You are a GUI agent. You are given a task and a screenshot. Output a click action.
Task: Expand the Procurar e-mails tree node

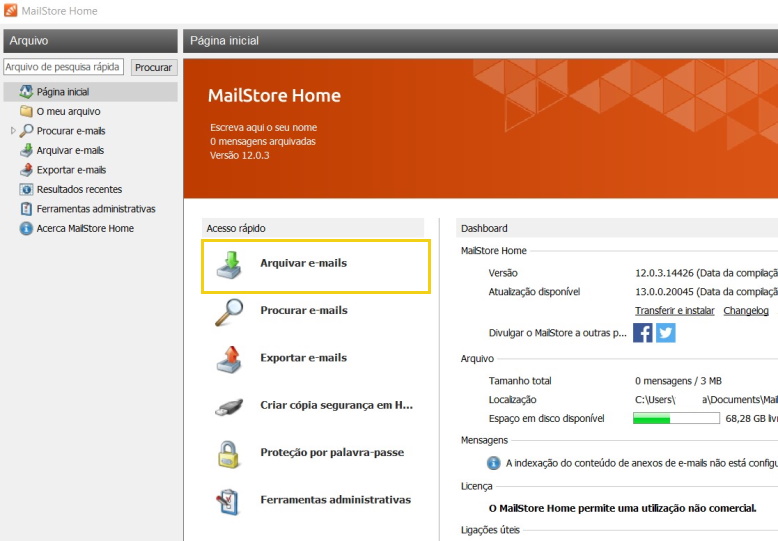[13, 131]
